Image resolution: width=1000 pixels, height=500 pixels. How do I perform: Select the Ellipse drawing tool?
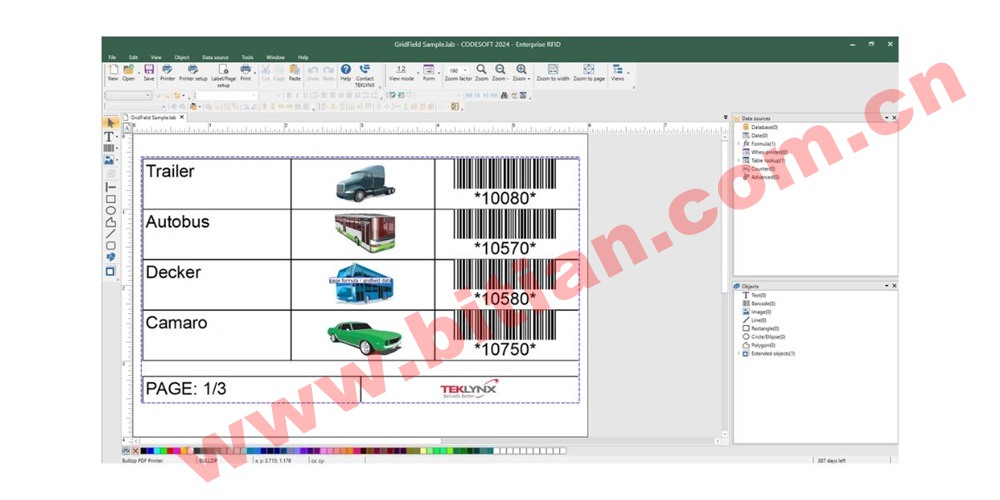point(110,210)
